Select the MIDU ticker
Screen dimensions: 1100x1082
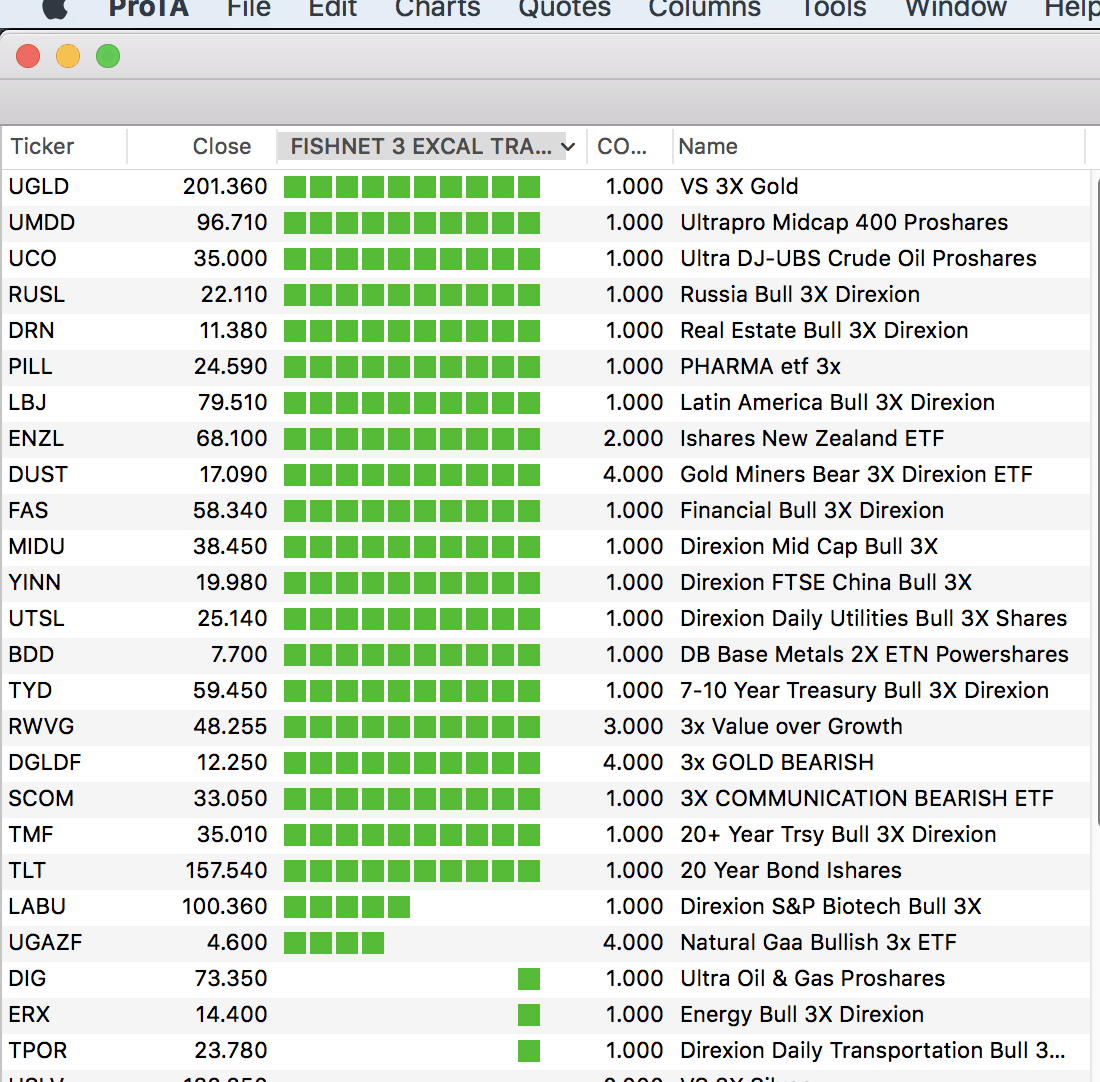point(36,547)
